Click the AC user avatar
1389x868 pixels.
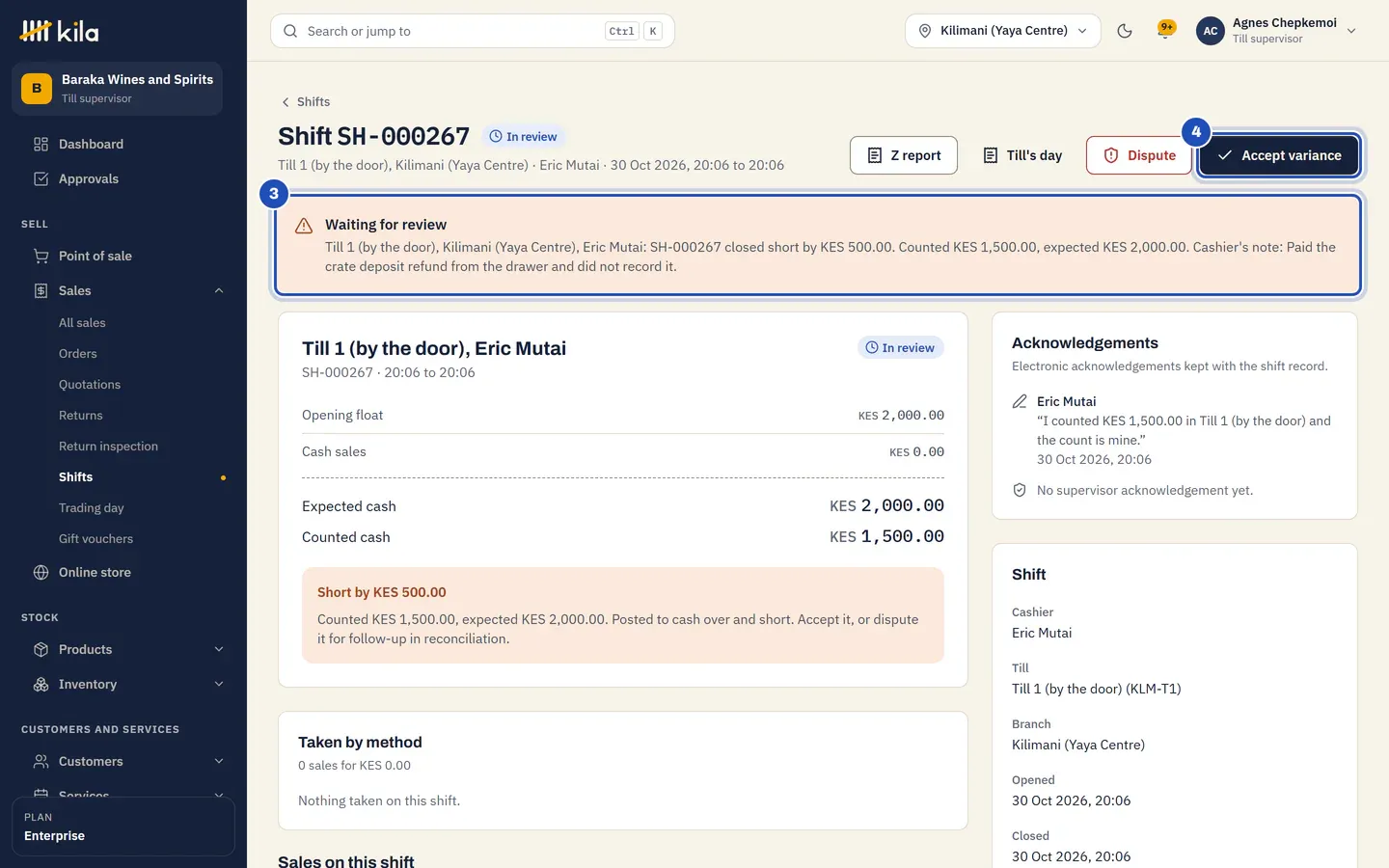[1211, 31]
